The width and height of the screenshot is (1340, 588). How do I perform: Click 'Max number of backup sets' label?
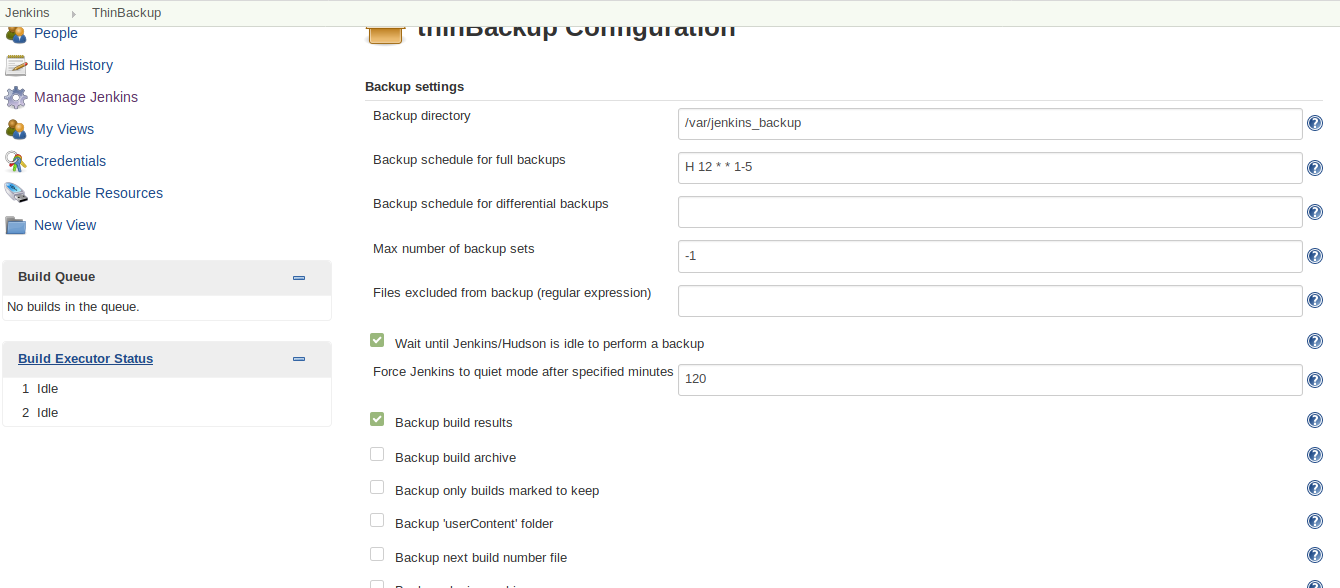[x=454, y=249]
